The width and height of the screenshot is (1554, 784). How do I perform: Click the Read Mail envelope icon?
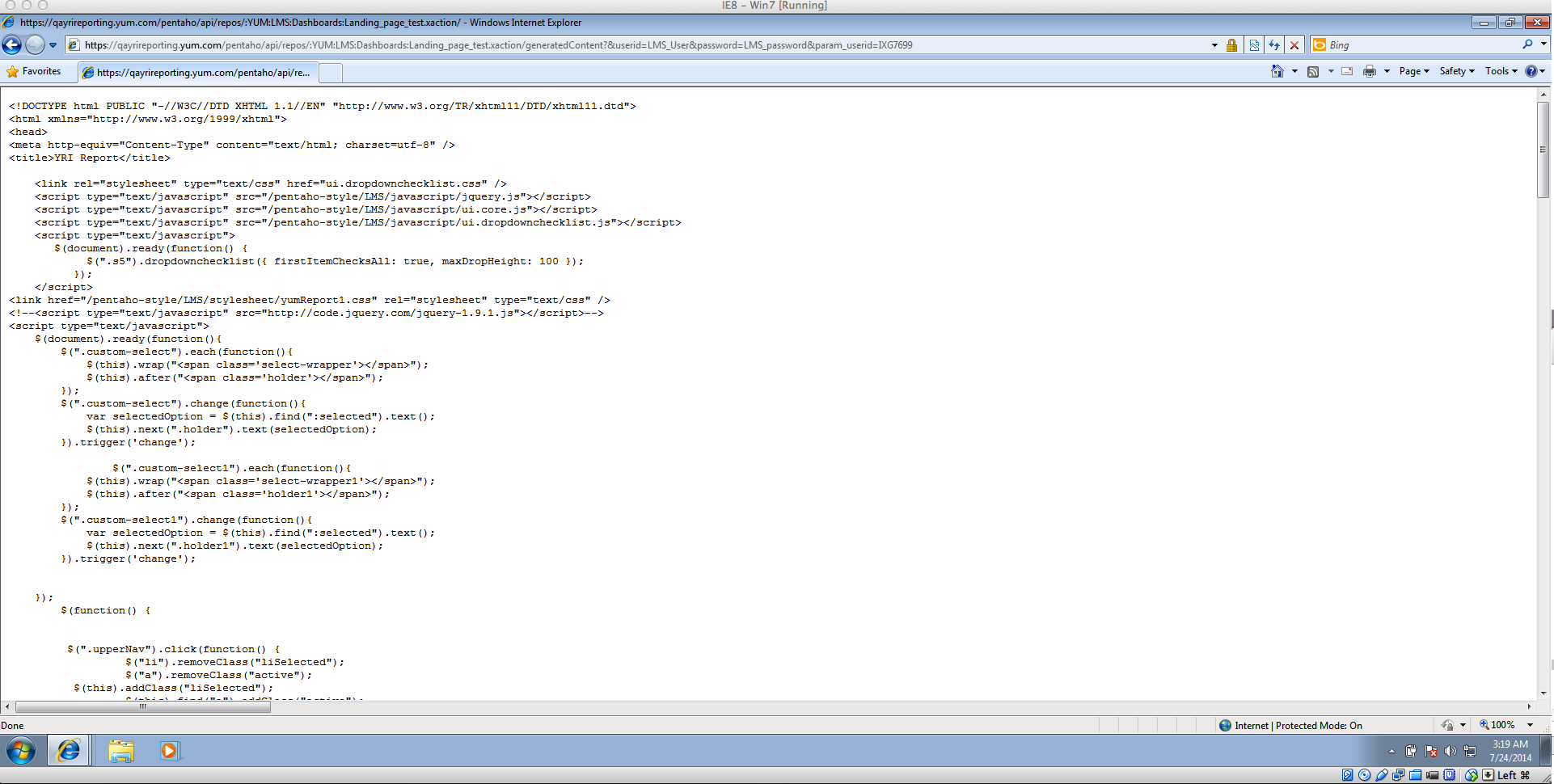click(1347, 71)
